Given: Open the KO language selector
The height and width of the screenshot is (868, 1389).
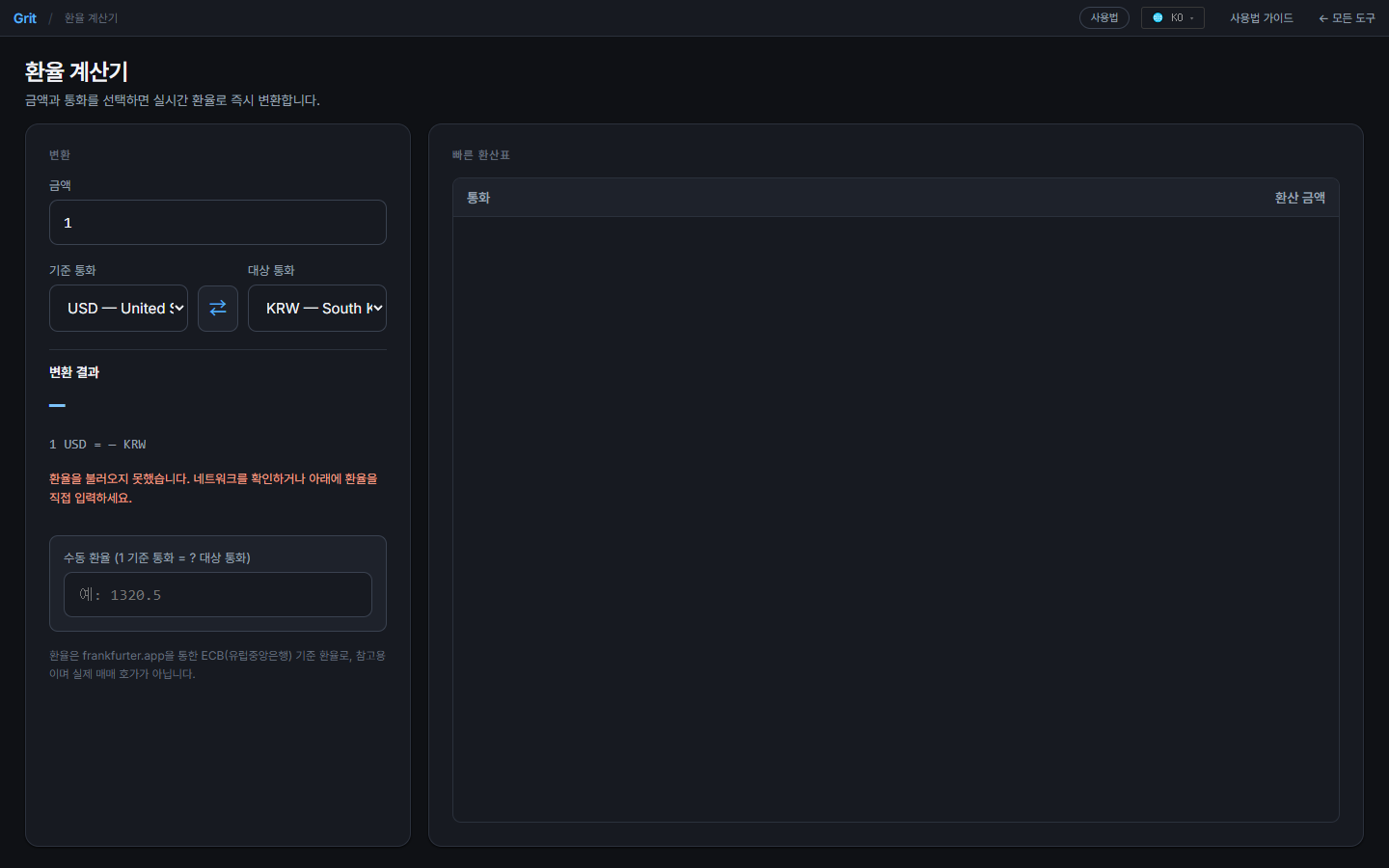Looking at the screenshot, I should click(x=1173, y=17).
